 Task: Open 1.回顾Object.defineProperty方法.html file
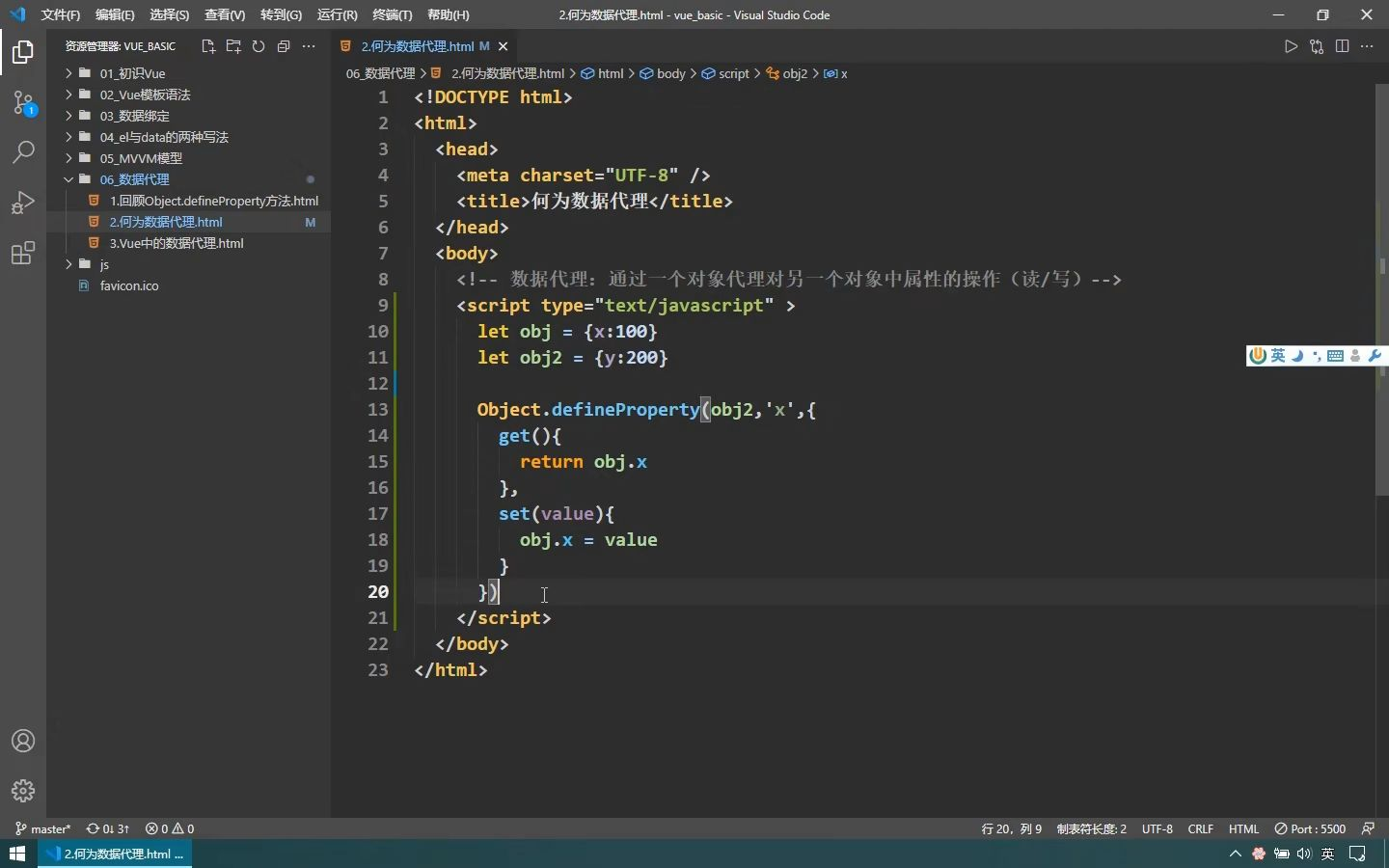tap(188, 201)
